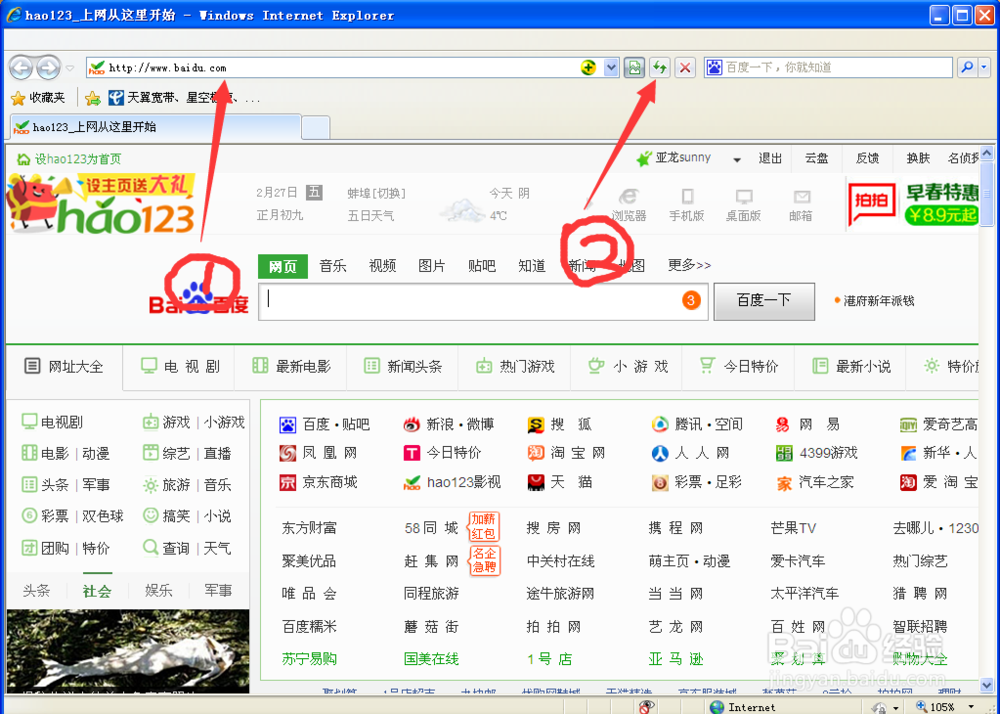Select the 最新电影 navigation tab
The image size is (1000, 714).
tap(291, 367)
